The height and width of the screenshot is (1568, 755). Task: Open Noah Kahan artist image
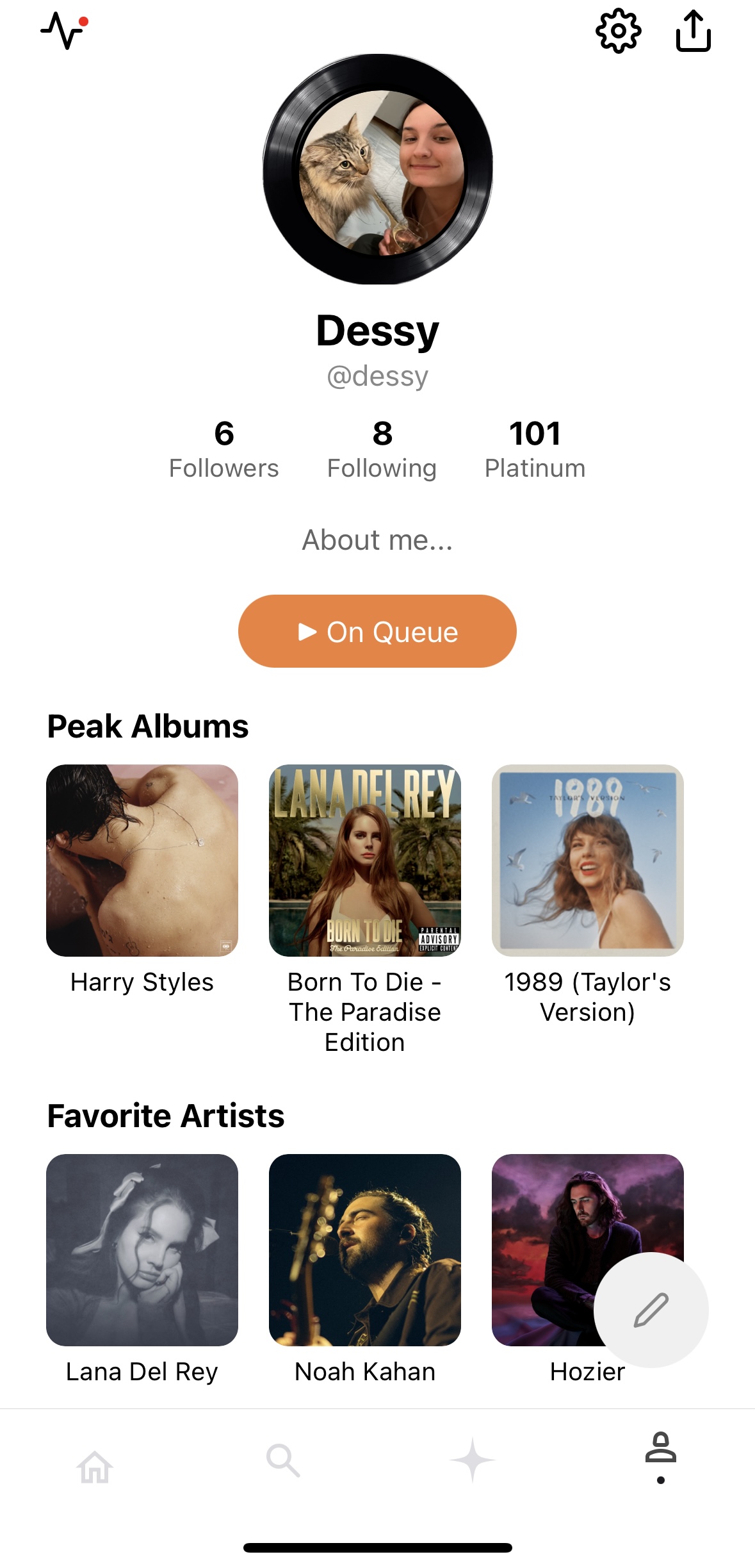pyautogui.click(x=365, y=1250)
